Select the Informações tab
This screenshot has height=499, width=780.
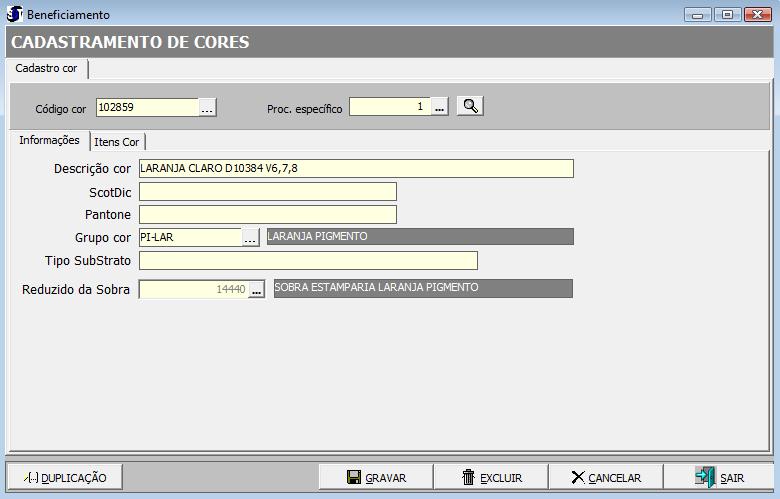click(x=49, y=141)
